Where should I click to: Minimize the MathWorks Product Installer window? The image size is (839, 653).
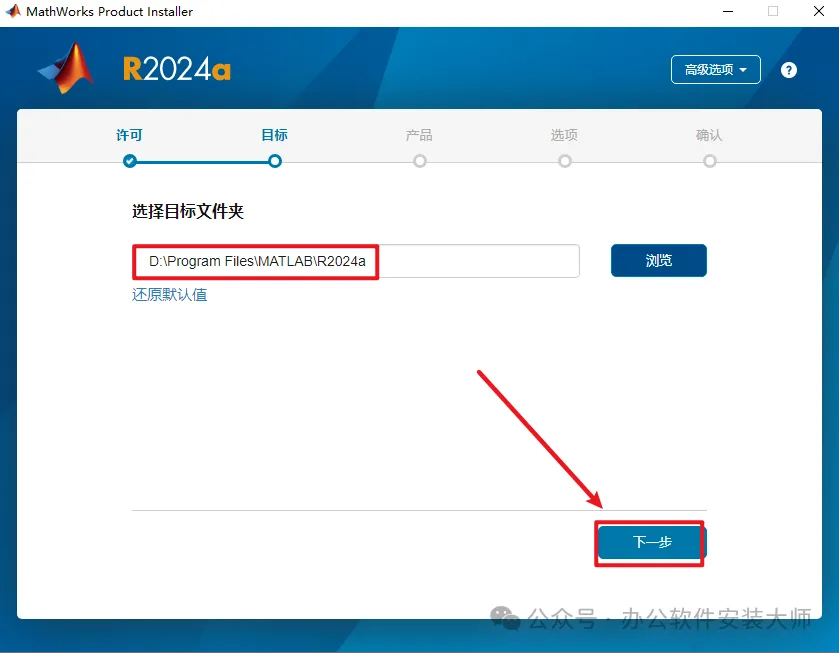pos(728,11)
